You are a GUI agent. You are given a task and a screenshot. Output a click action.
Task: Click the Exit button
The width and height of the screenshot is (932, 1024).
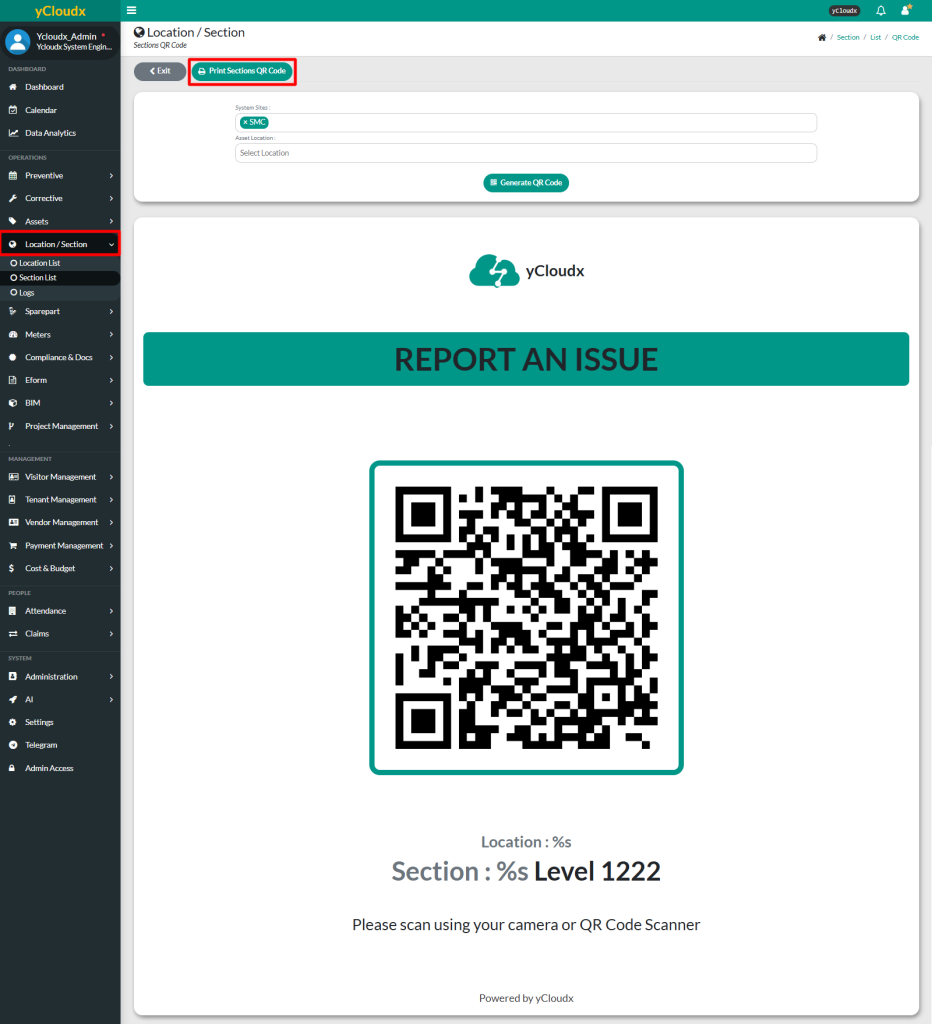[x=160, y=71]
